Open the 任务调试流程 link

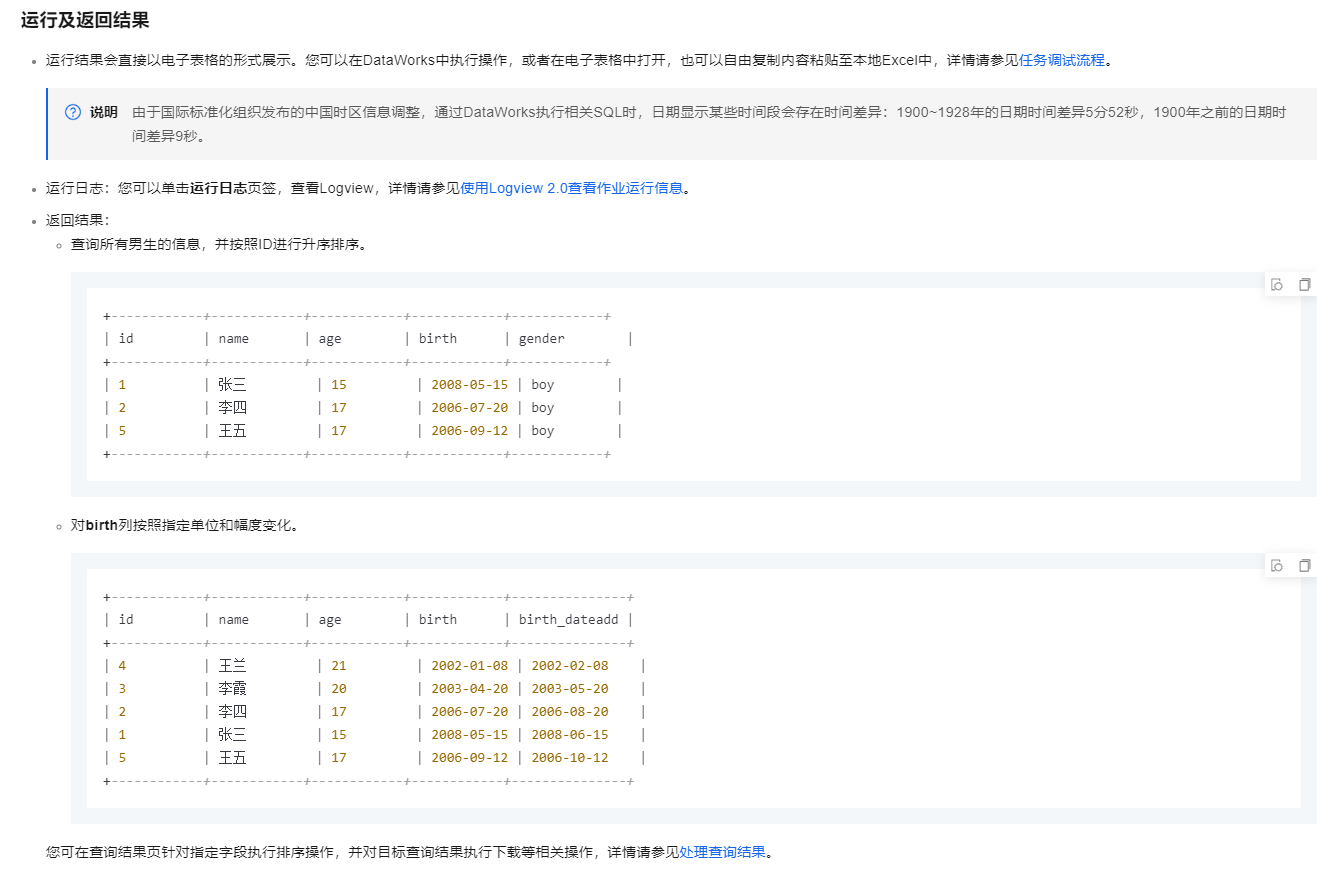tap(1062, 60)
